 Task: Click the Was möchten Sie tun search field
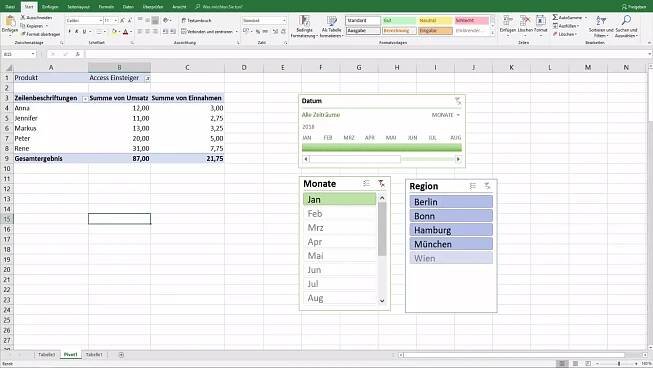coord(222,7)
